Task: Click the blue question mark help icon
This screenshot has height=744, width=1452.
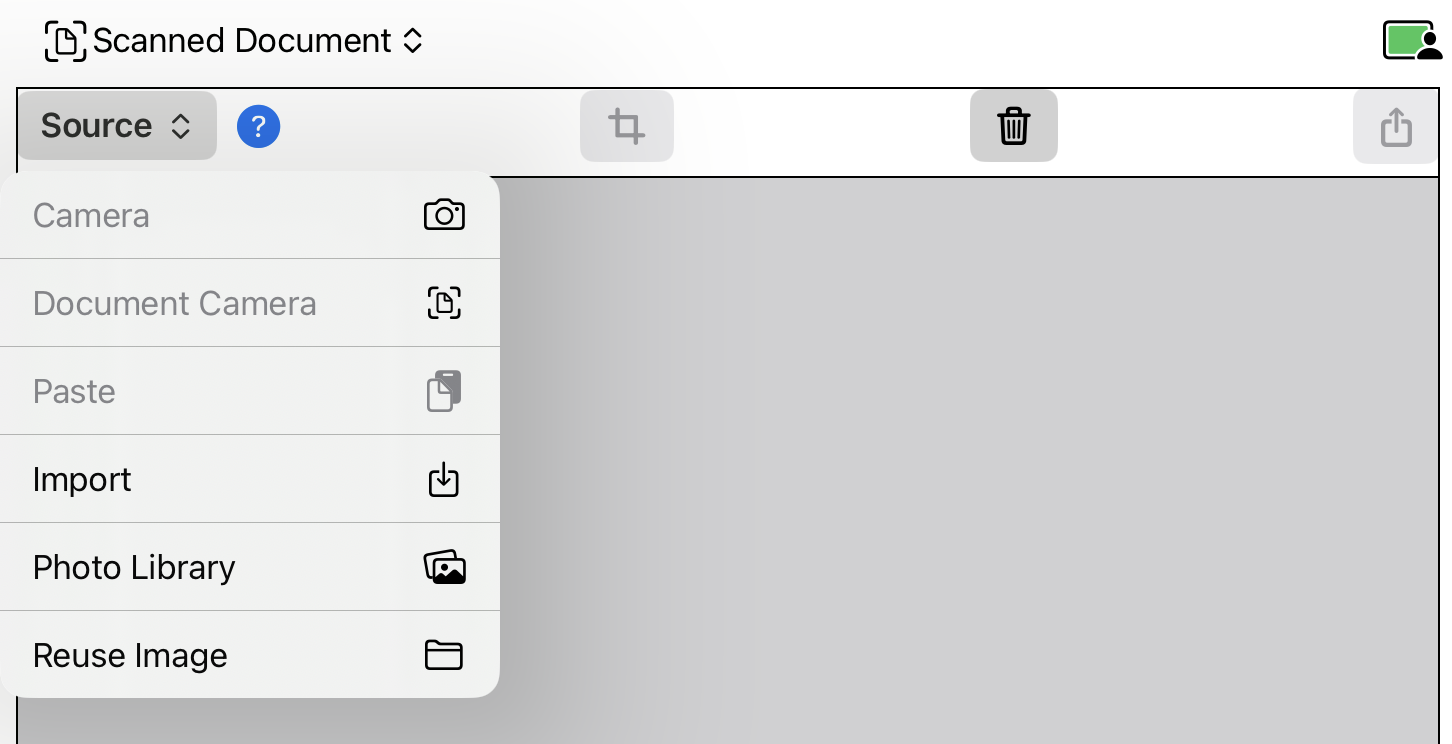Action: 258,127
